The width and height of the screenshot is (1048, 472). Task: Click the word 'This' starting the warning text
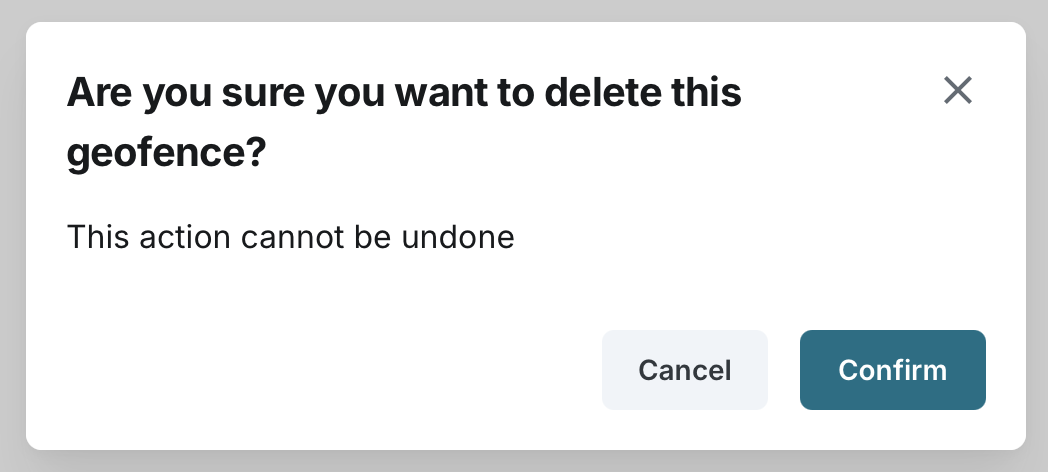coord(96,238)
